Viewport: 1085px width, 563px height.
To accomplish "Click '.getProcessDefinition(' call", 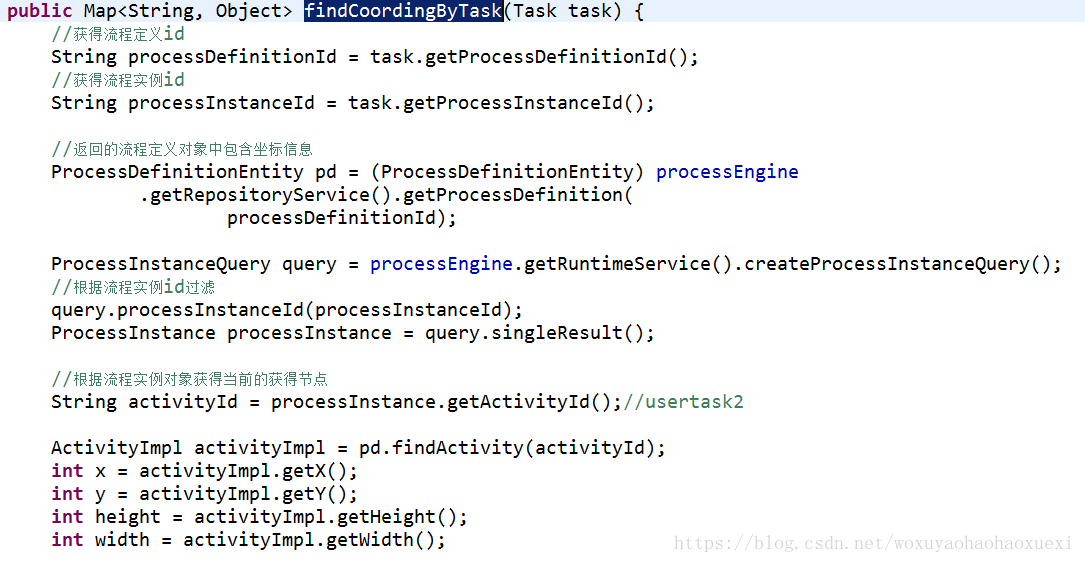I will pyautogui.click(x=513, y=195).
